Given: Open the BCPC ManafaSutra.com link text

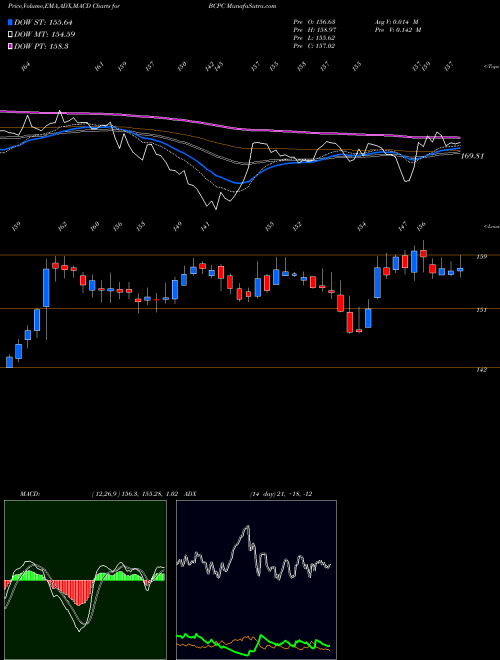Looking at the screenshot, I should [242, 6].
